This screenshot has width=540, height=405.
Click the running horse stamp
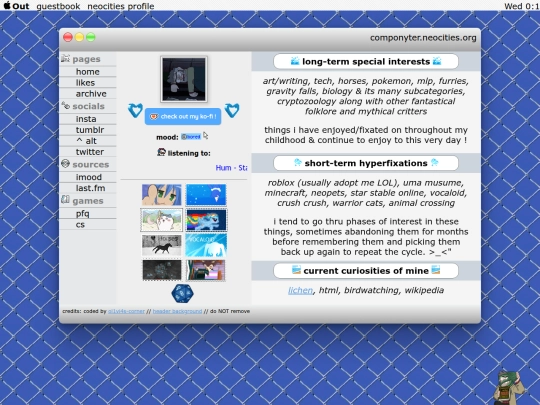pos(162,245)
